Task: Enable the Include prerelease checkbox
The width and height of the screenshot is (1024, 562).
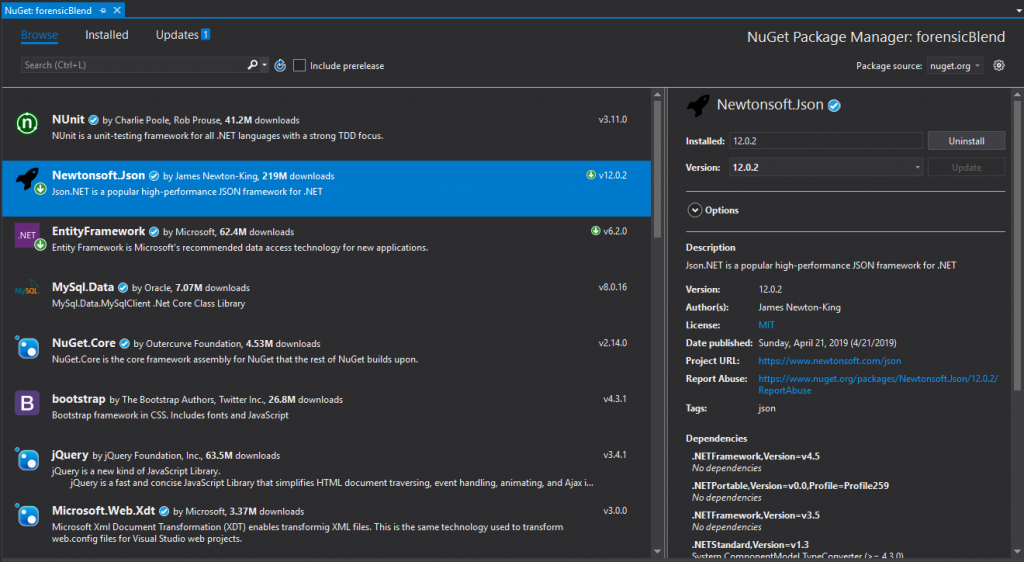Action: [299, 66]
